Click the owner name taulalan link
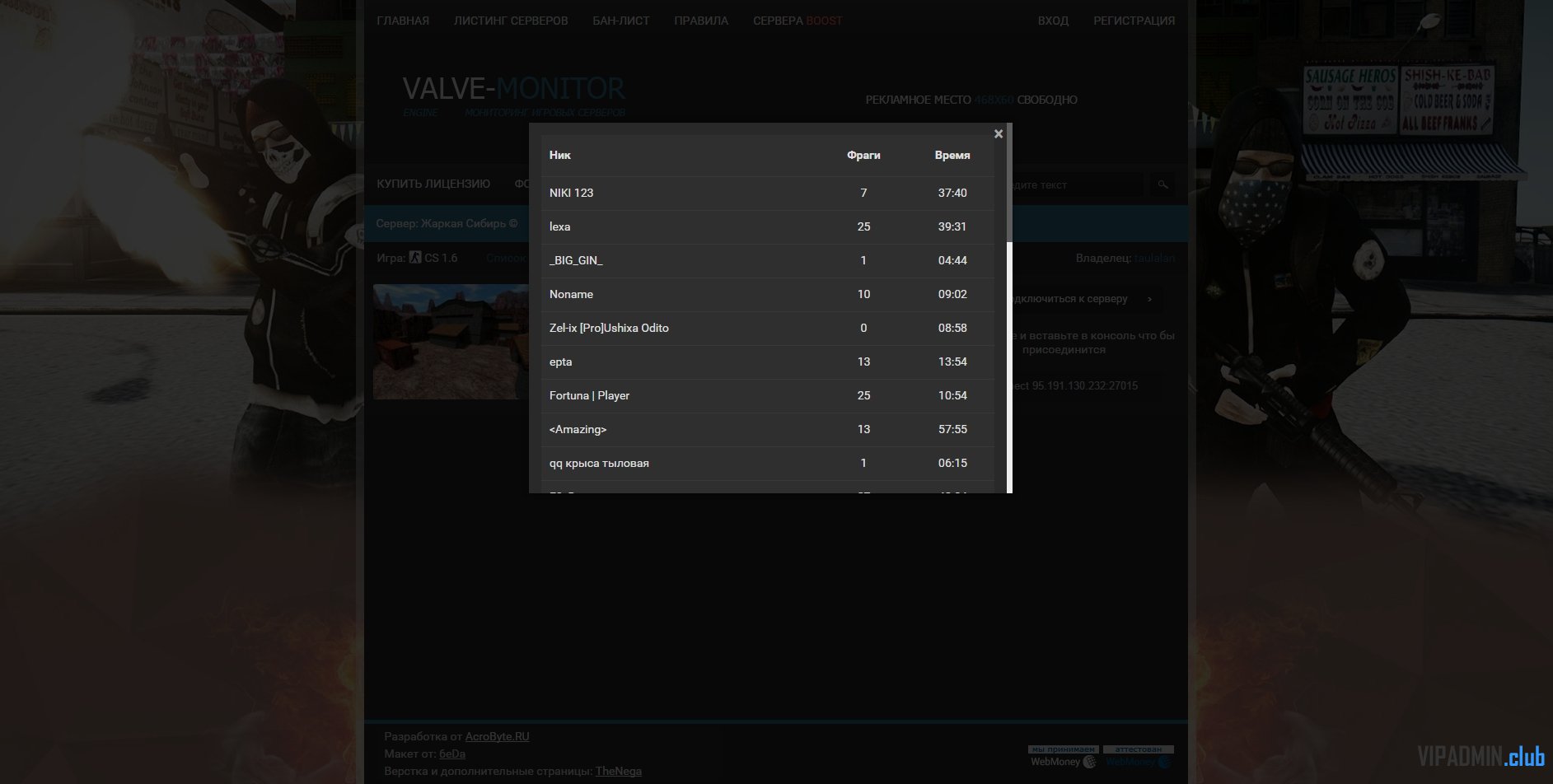The image size is (1553, 784). (1154, 258)
